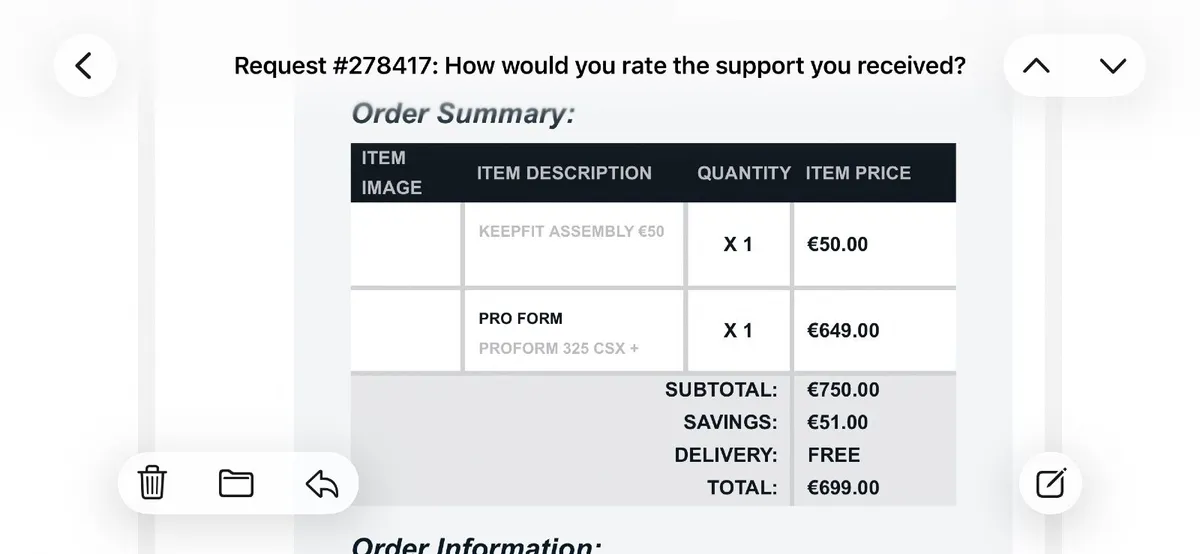Image resolution: width=1200 pixels, height=554 pixels.
Task: Tap the €750.00 subtotal amount
Action: (x=842, y=390)
